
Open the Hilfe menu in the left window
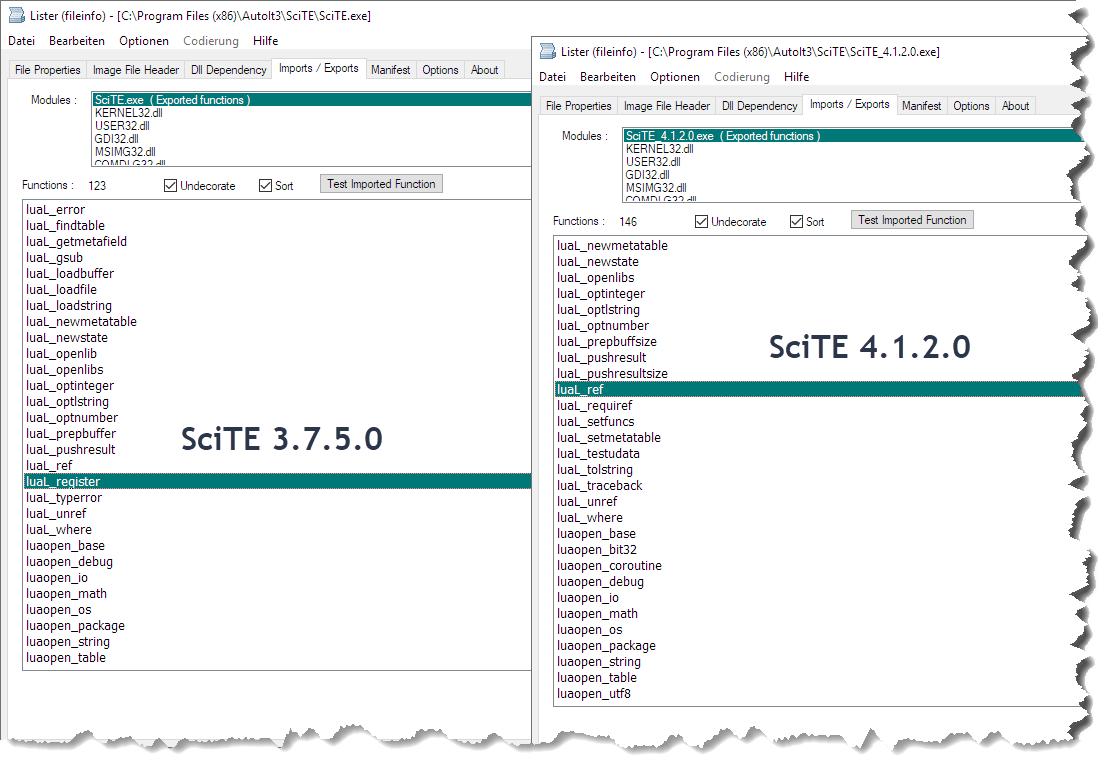tap(266, 41)
